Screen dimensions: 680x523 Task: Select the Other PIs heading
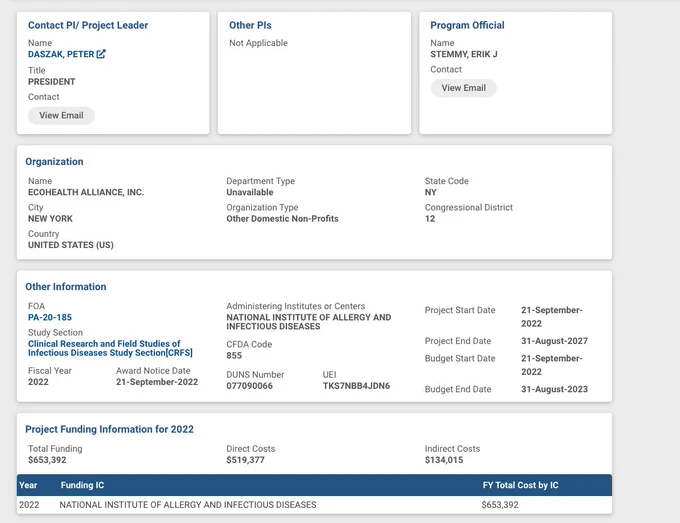pyautogui.click(x=250, y=25)
